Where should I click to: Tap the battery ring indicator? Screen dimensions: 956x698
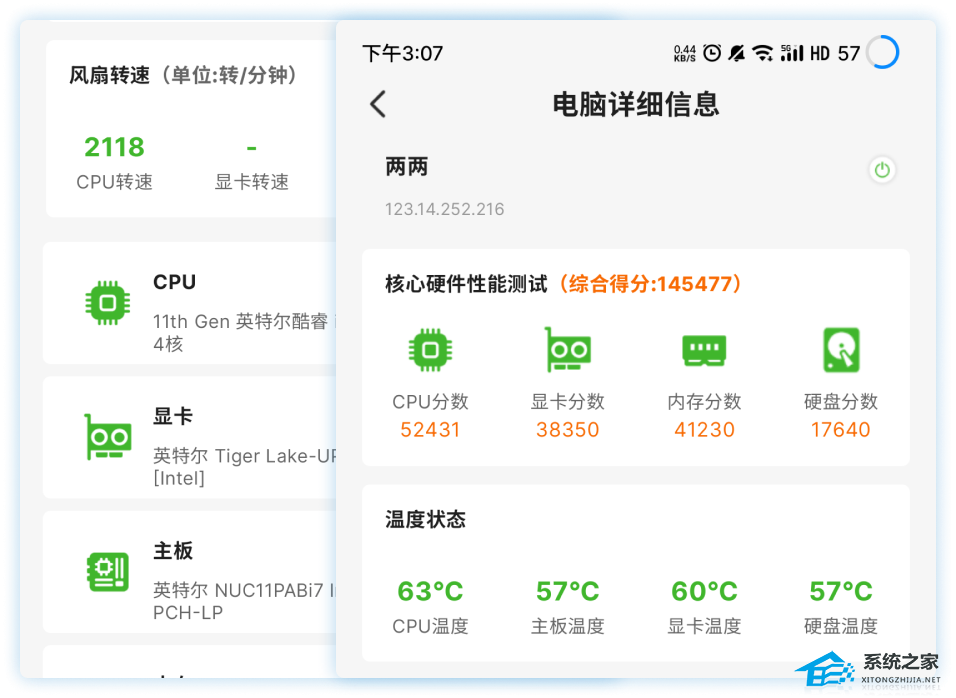point(883,52)
